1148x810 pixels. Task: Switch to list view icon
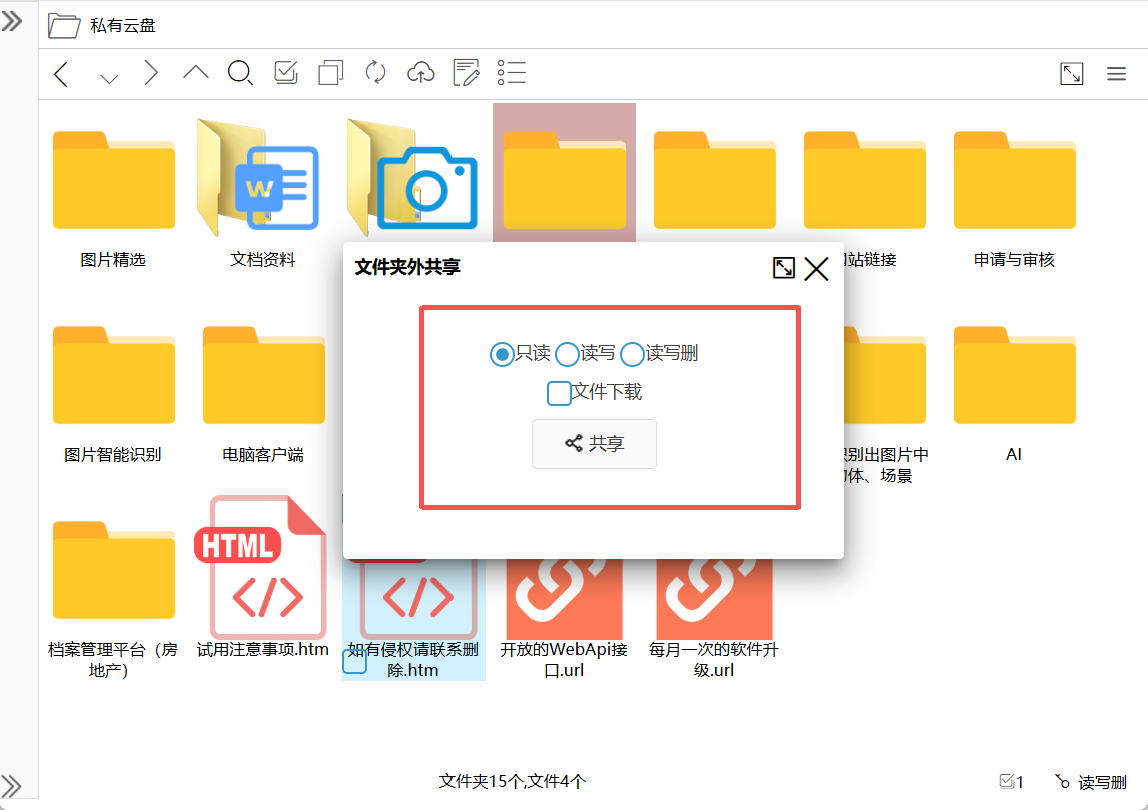512,72
